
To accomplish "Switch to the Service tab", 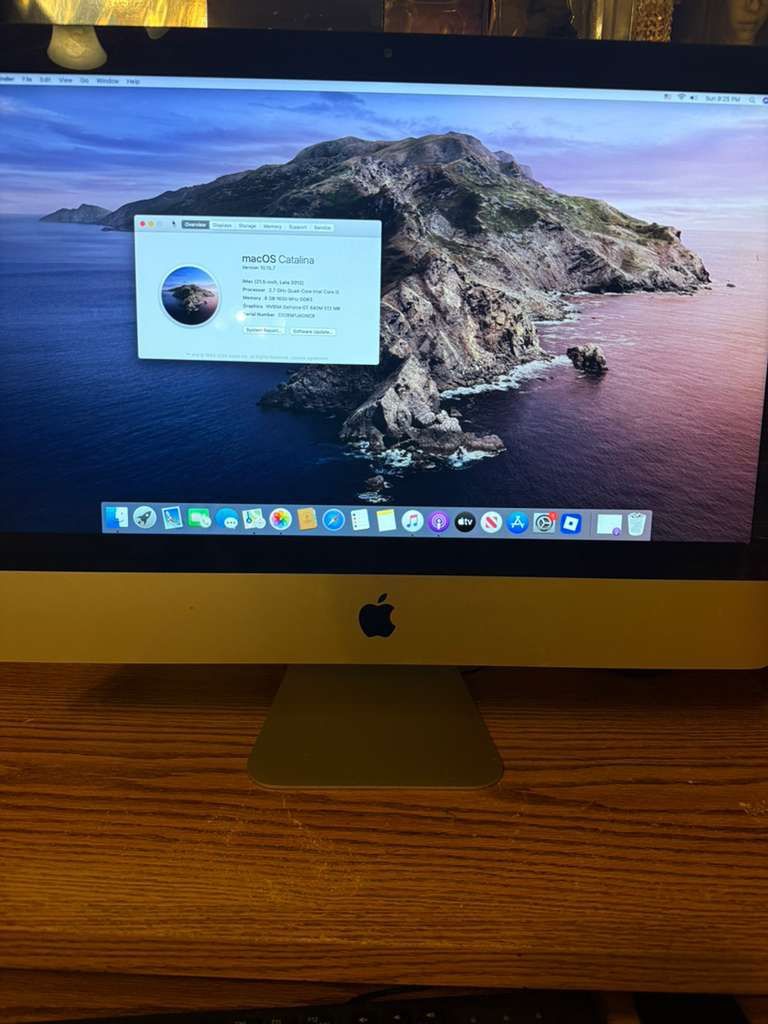I will point(322,227).
